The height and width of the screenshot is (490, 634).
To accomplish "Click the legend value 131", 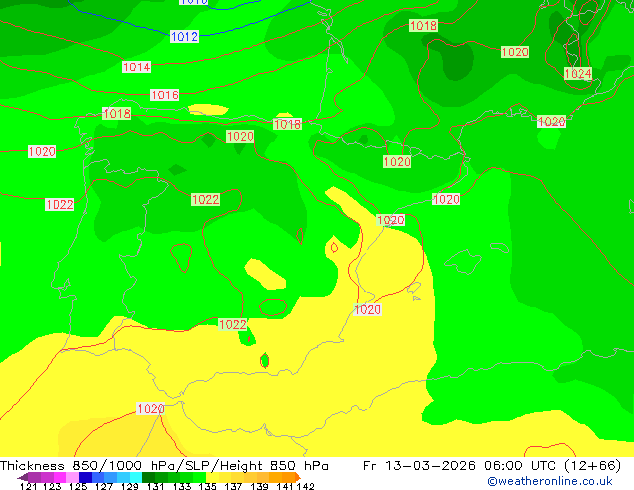I will pyautogui.click(x=156, y=486).
